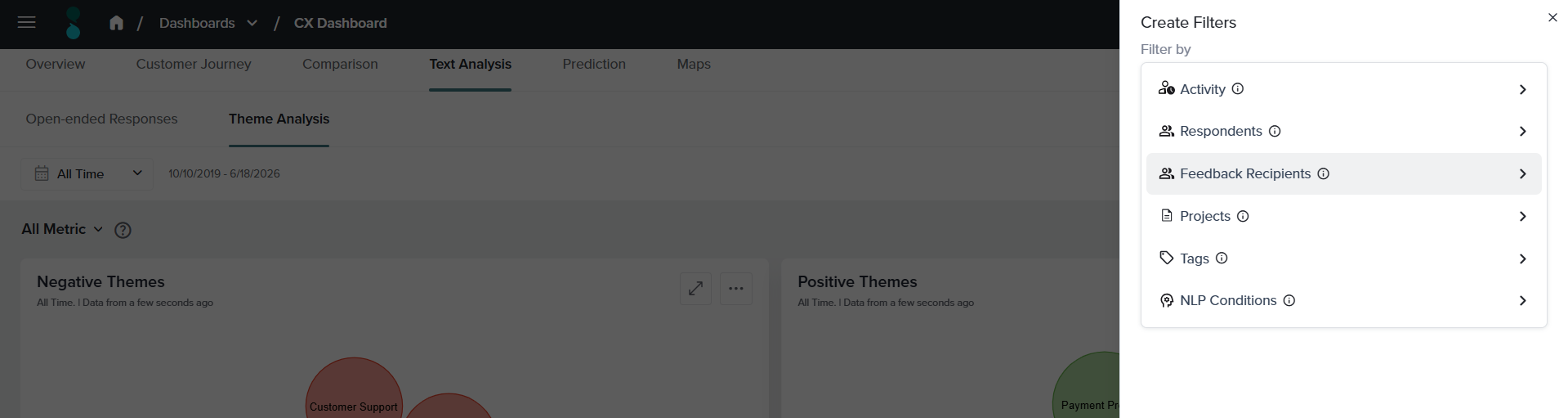
Task: Open Negative Themes more options menu
Action: click(736, 289)
